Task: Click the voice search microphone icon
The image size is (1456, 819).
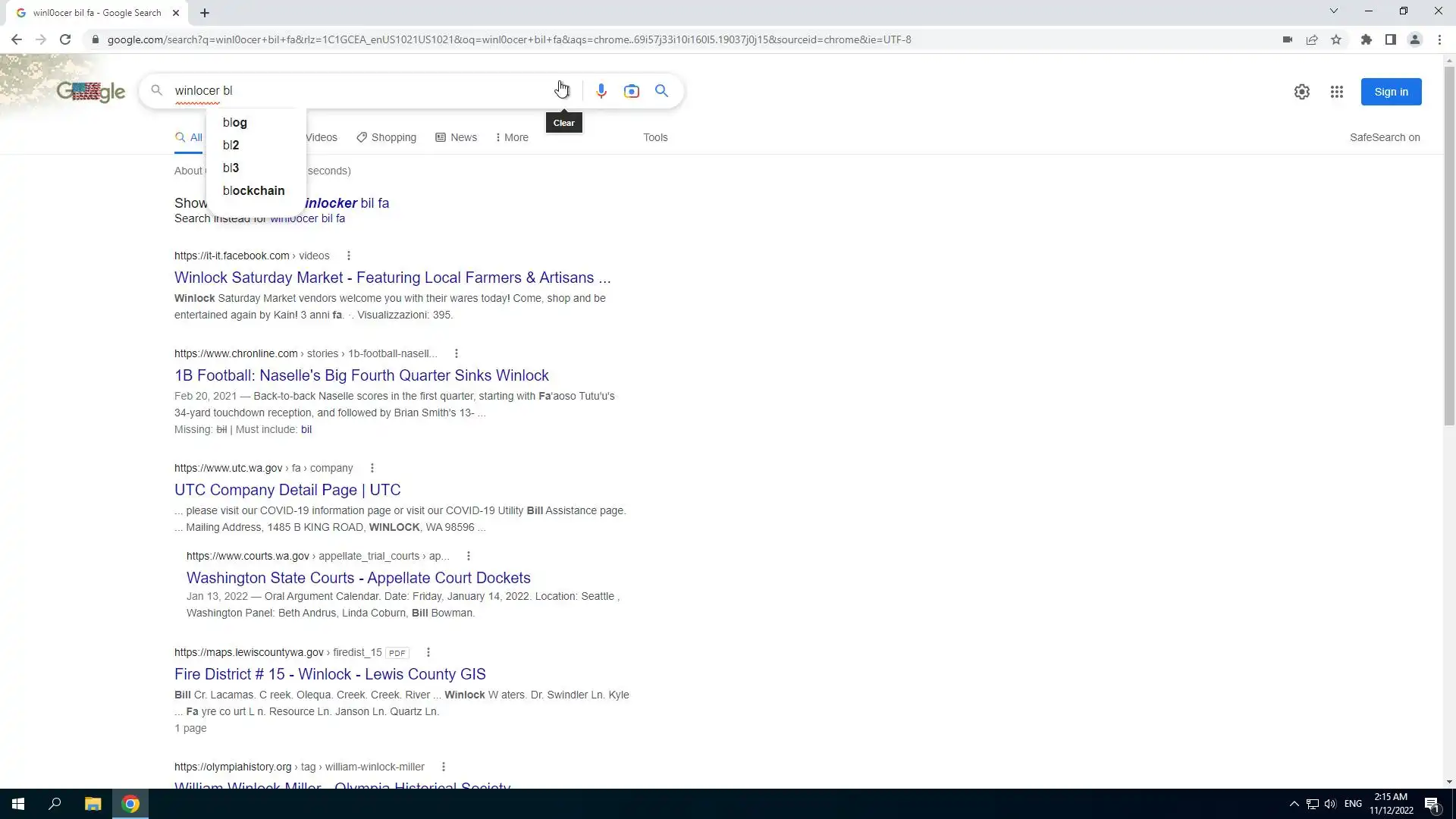Action: tap(601, 91)
